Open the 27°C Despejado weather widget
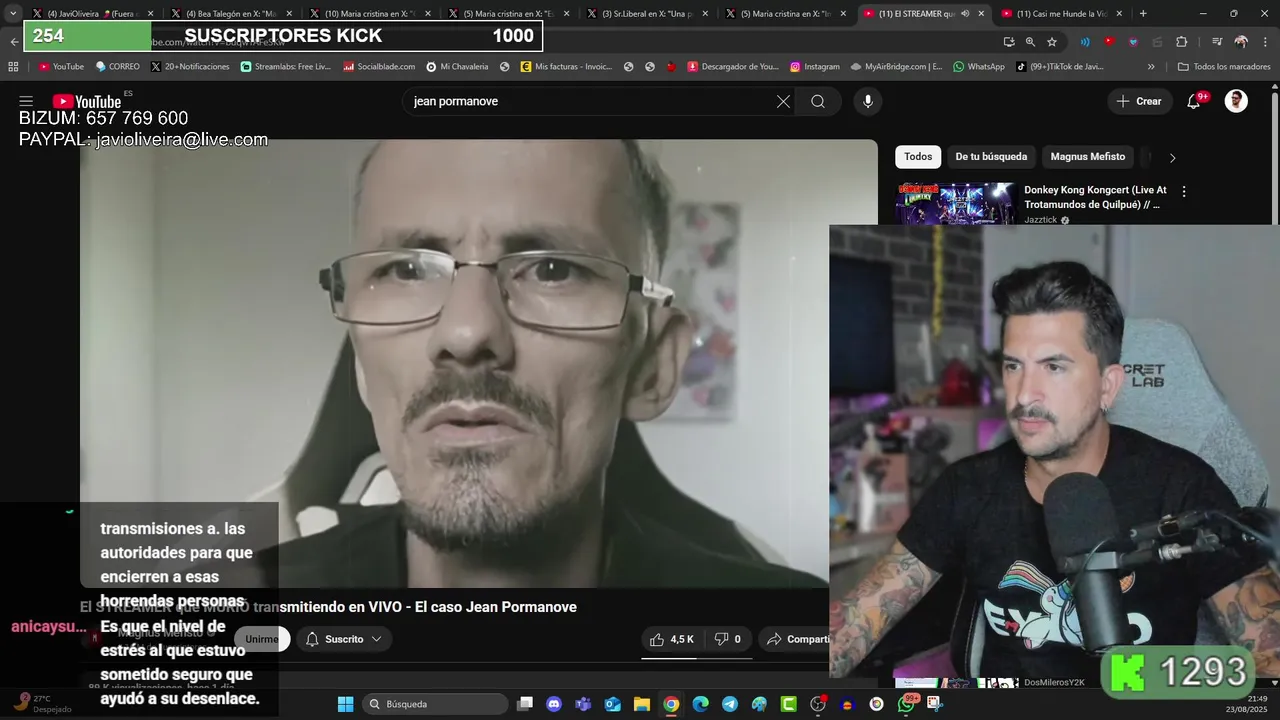This screenshot has width=1280, height=720. coord(40,704)
